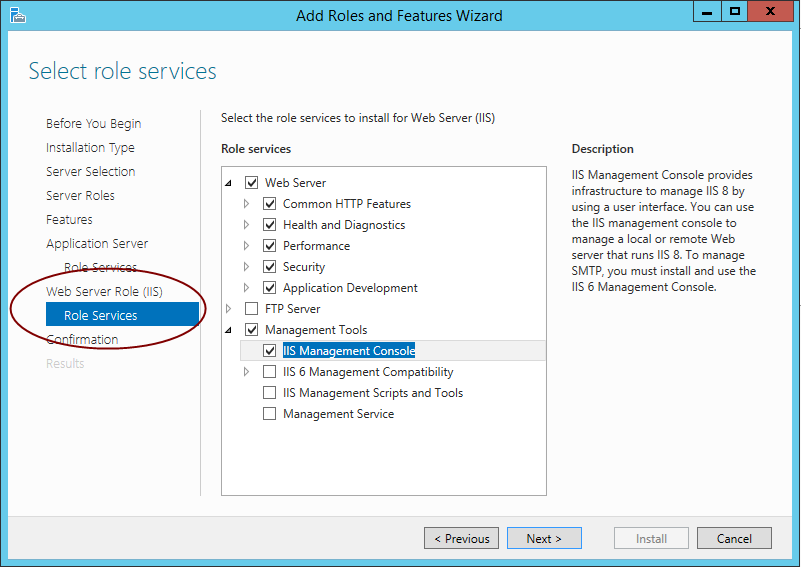Collapse the Web Server tree node
801x567 pixels.
pos(228,183)
